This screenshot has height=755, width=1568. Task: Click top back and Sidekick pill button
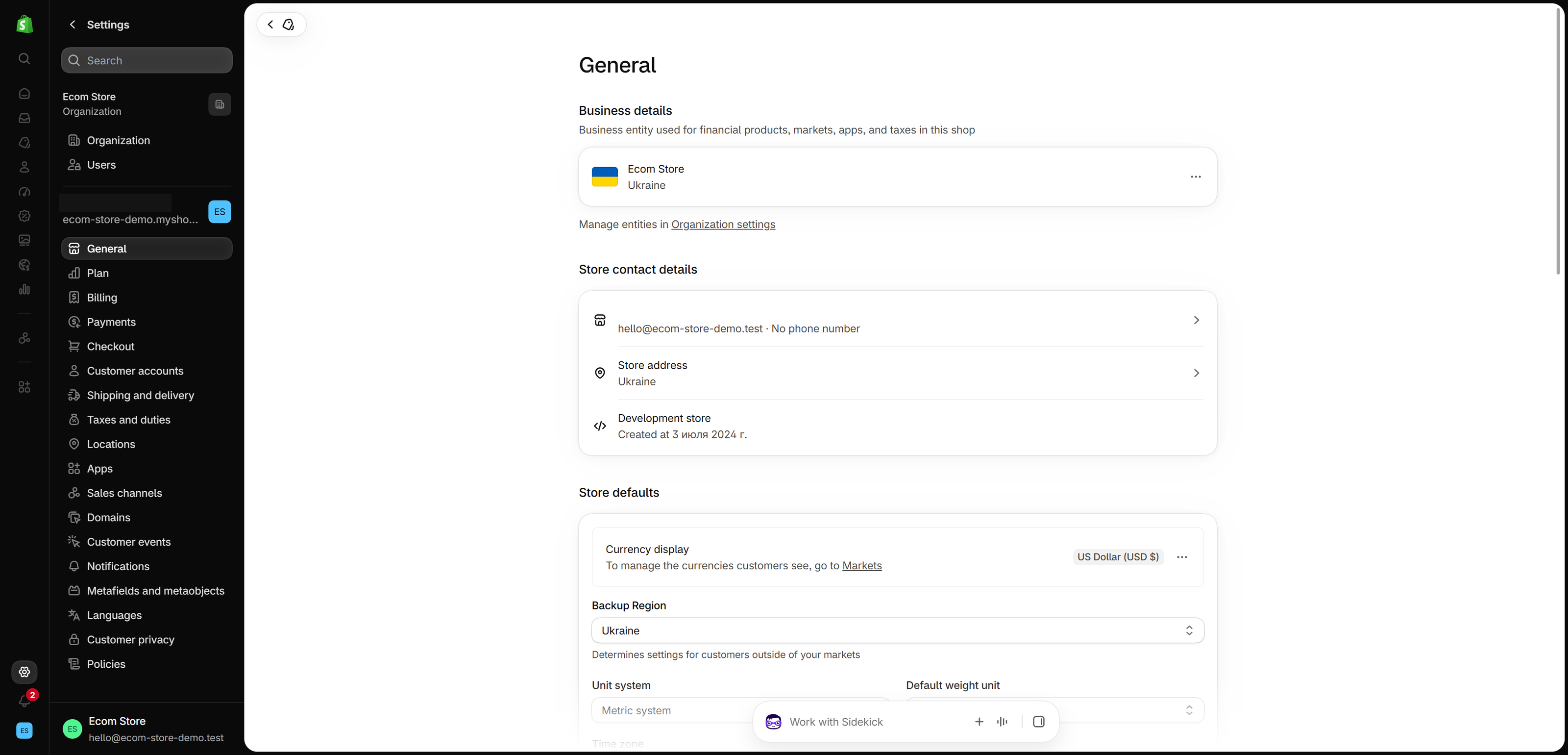tap(281, 25)
